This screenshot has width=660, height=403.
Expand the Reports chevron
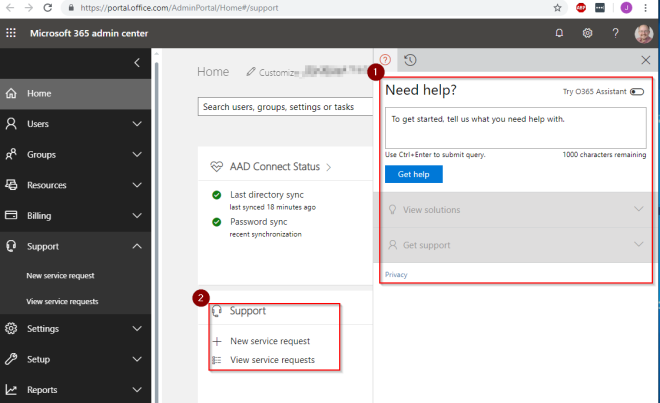click(137, 390)
